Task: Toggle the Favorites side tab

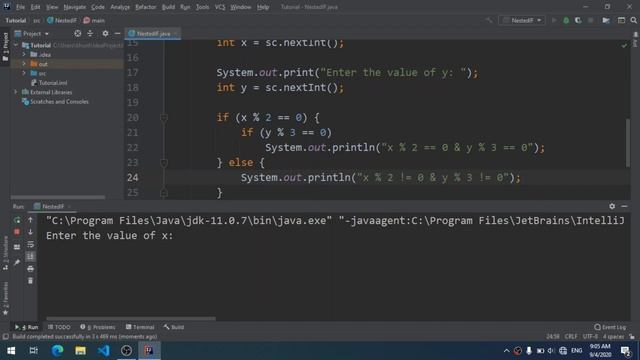Action: tap(5, 298)
